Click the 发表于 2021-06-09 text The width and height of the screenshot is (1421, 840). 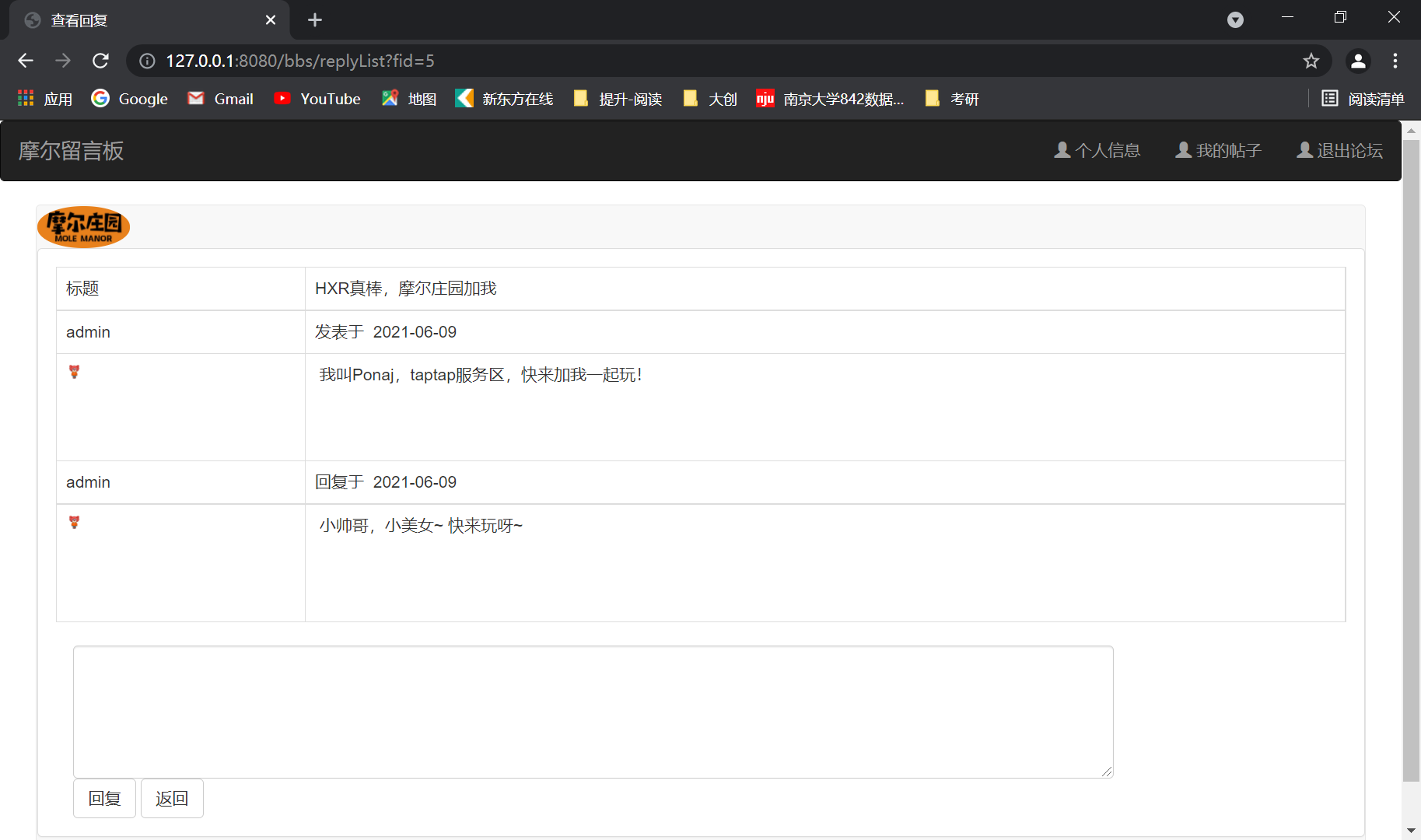click(386, 332)
